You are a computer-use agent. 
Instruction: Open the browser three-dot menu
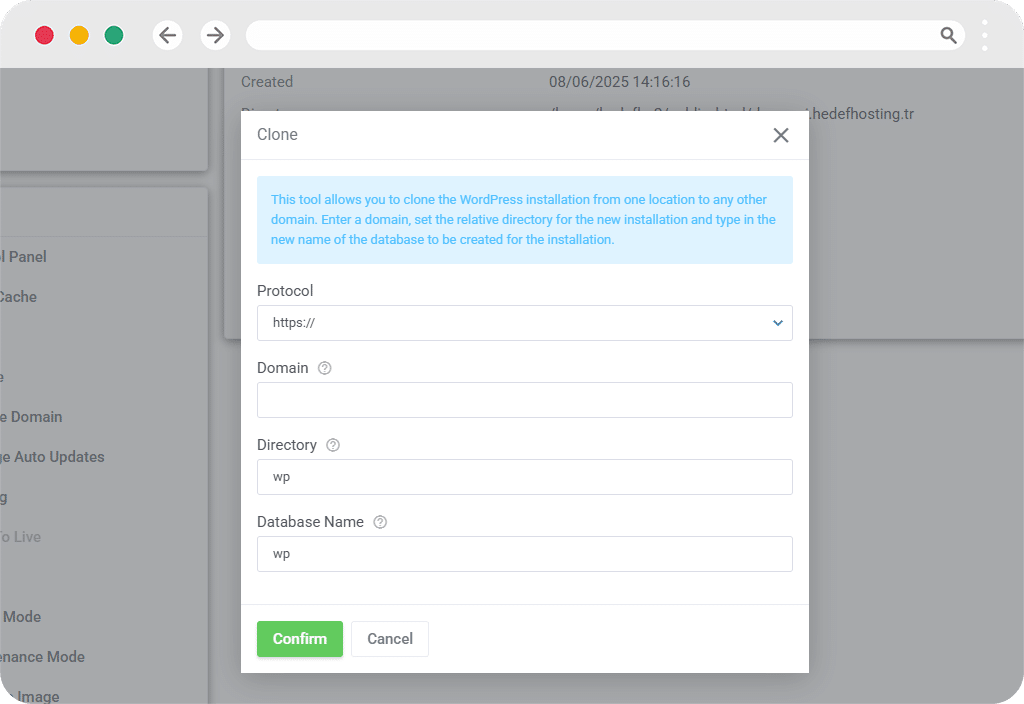point(984,35)
